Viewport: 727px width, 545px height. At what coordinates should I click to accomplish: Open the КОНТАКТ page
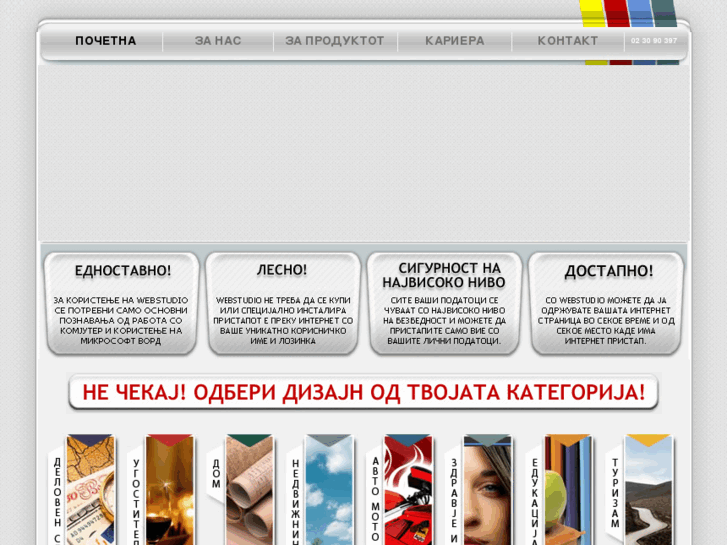pyautogui.click(x=568, y=41)
